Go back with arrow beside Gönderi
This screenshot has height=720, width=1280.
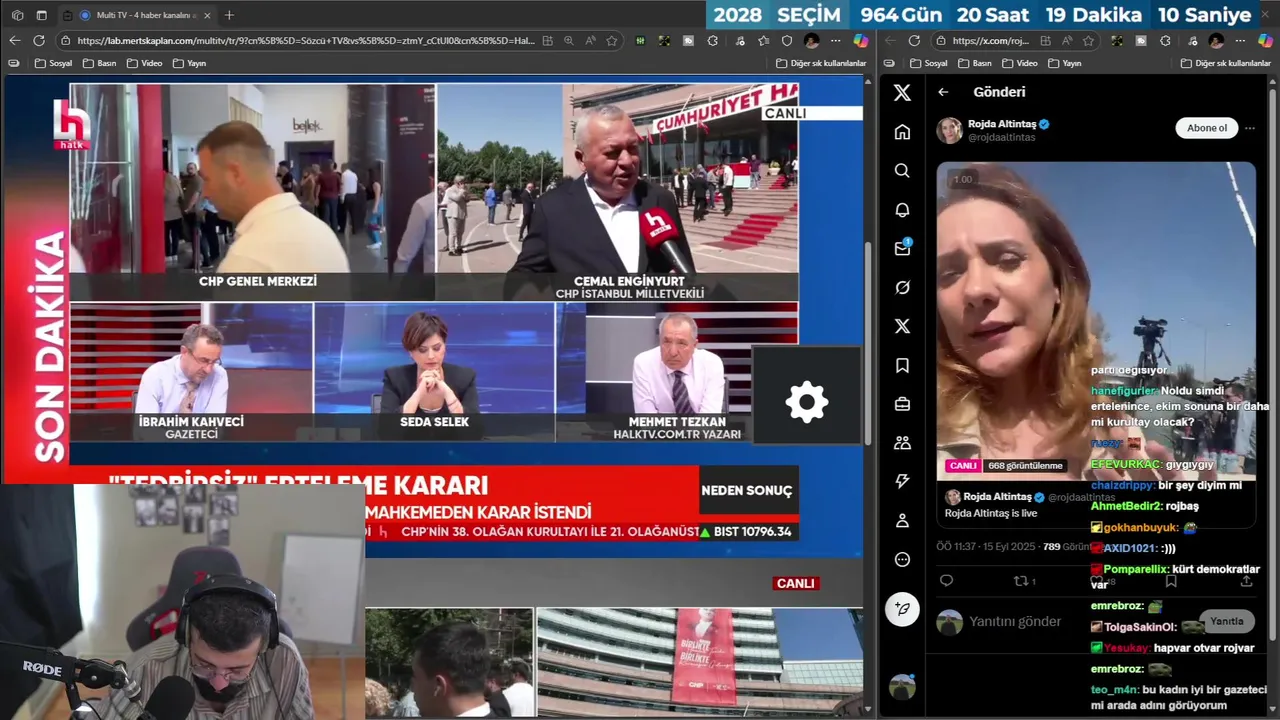pyautogui.click(x=943, y=92)
